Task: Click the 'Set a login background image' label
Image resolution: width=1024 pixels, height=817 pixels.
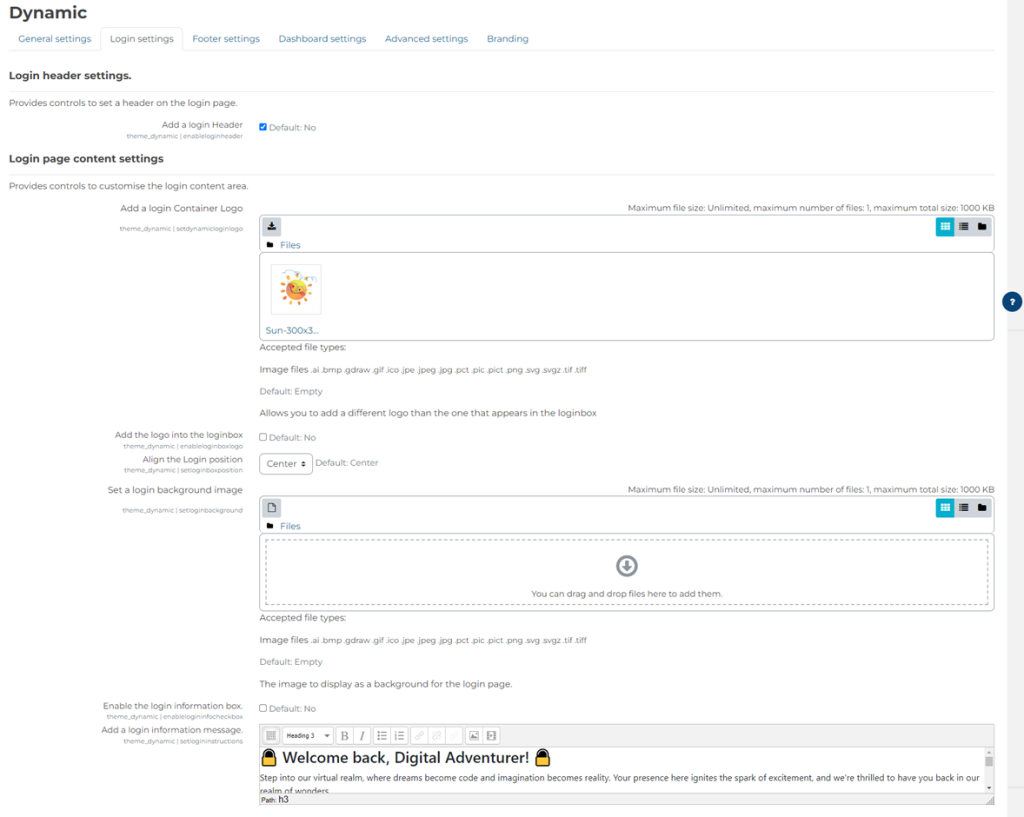Action: click(x=175, y=490)
